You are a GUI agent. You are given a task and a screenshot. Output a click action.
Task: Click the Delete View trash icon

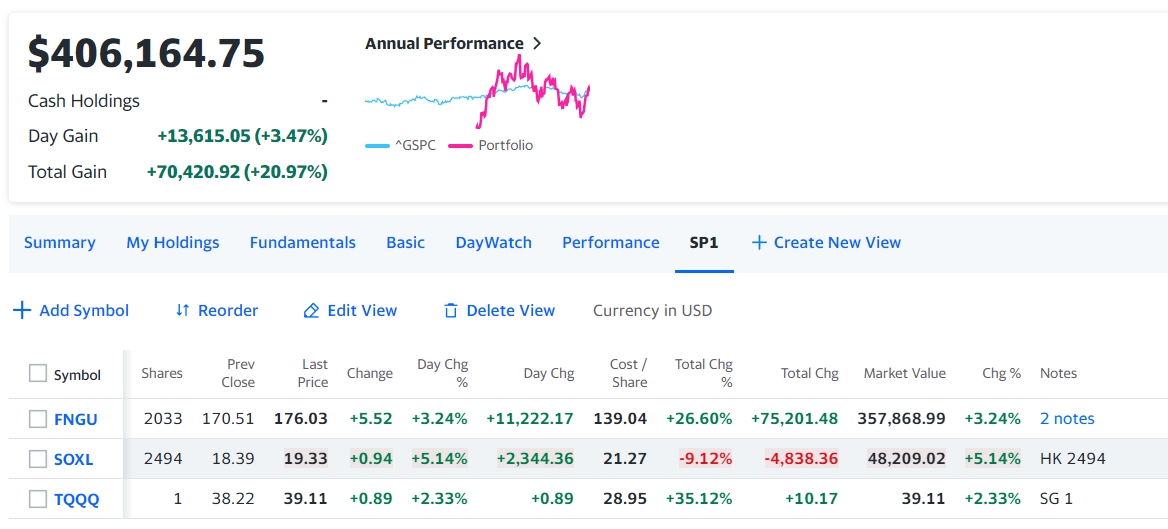pyautogui.click(x=450, y=311)
